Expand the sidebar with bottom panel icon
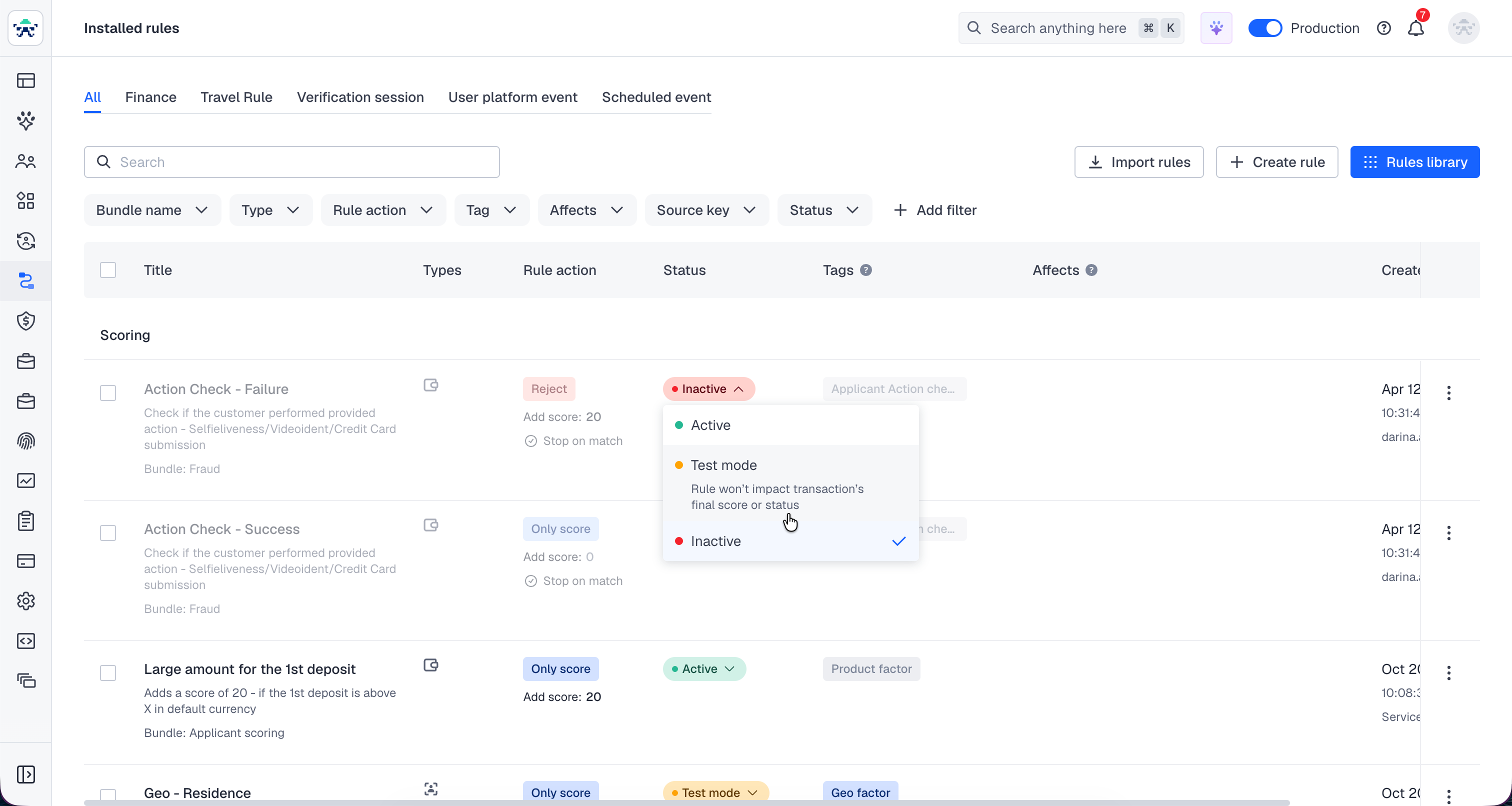The height and width of the screenshot is (806, 1512). [26, 774]
